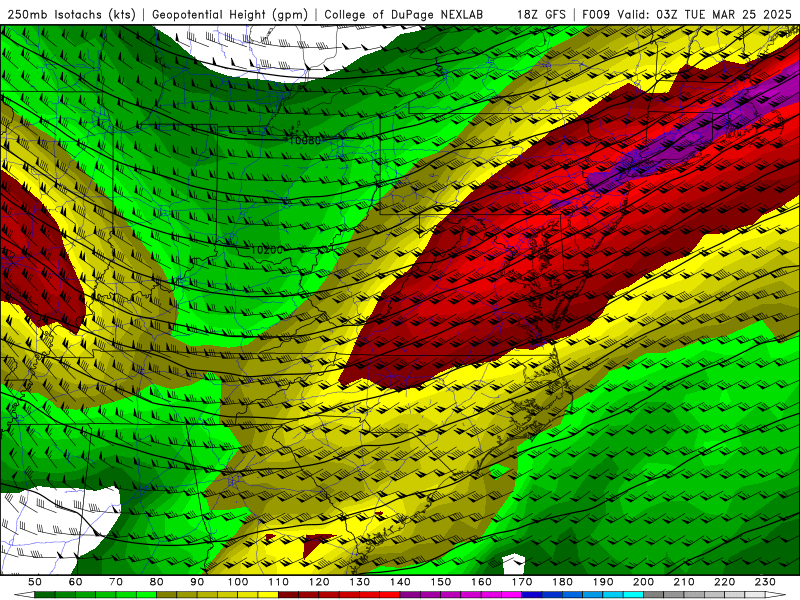Click the legend value 60
The image size is (800, 600).
click(x=76, y=582)
